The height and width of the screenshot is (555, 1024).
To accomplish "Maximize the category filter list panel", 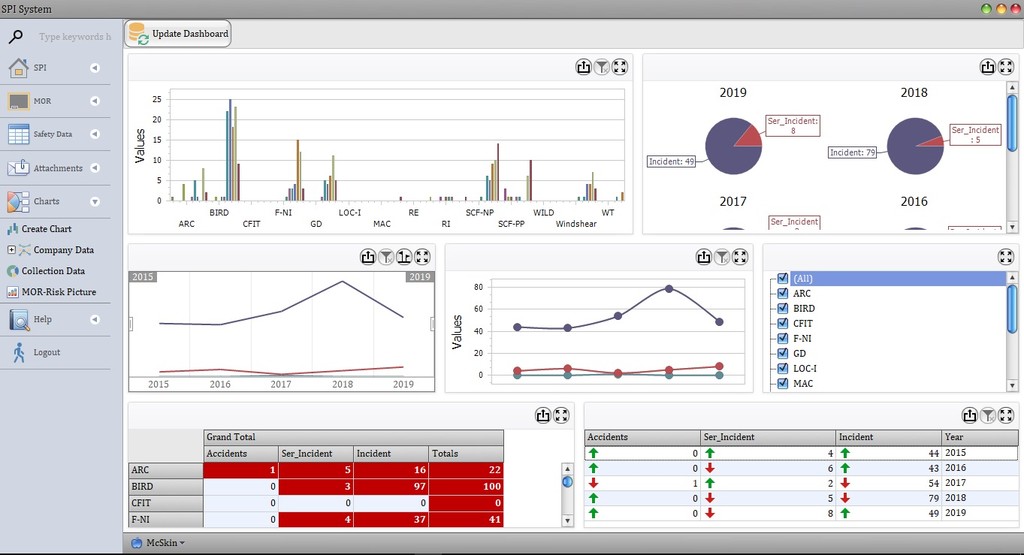I will click(x=1006, y=257).
